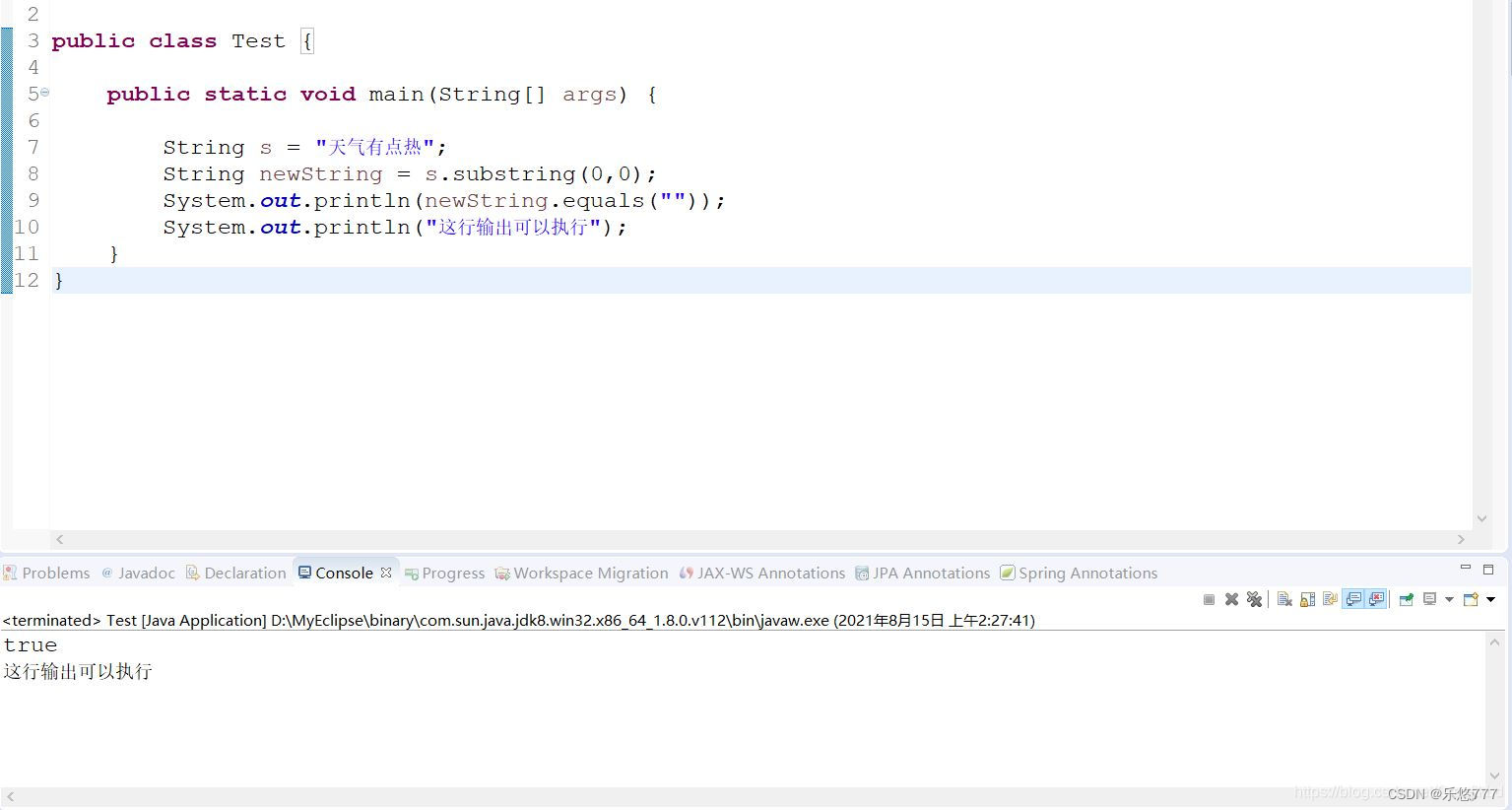Minimize the Console view panel
The image size is (1512, 810).
pyautogui.click(x=1466, y=569)
